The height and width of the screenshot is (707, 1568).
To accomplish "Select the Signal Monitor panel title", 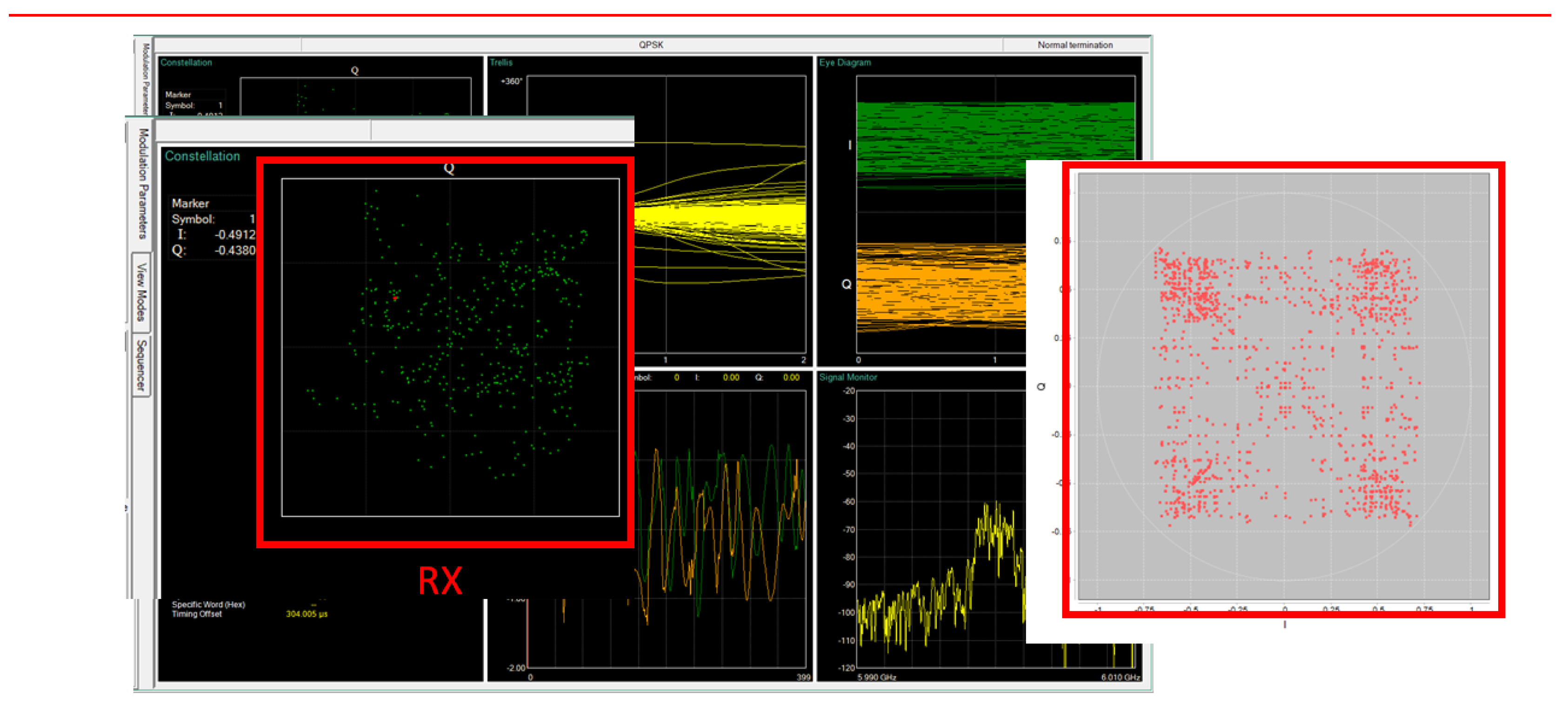I will point(848,377).
